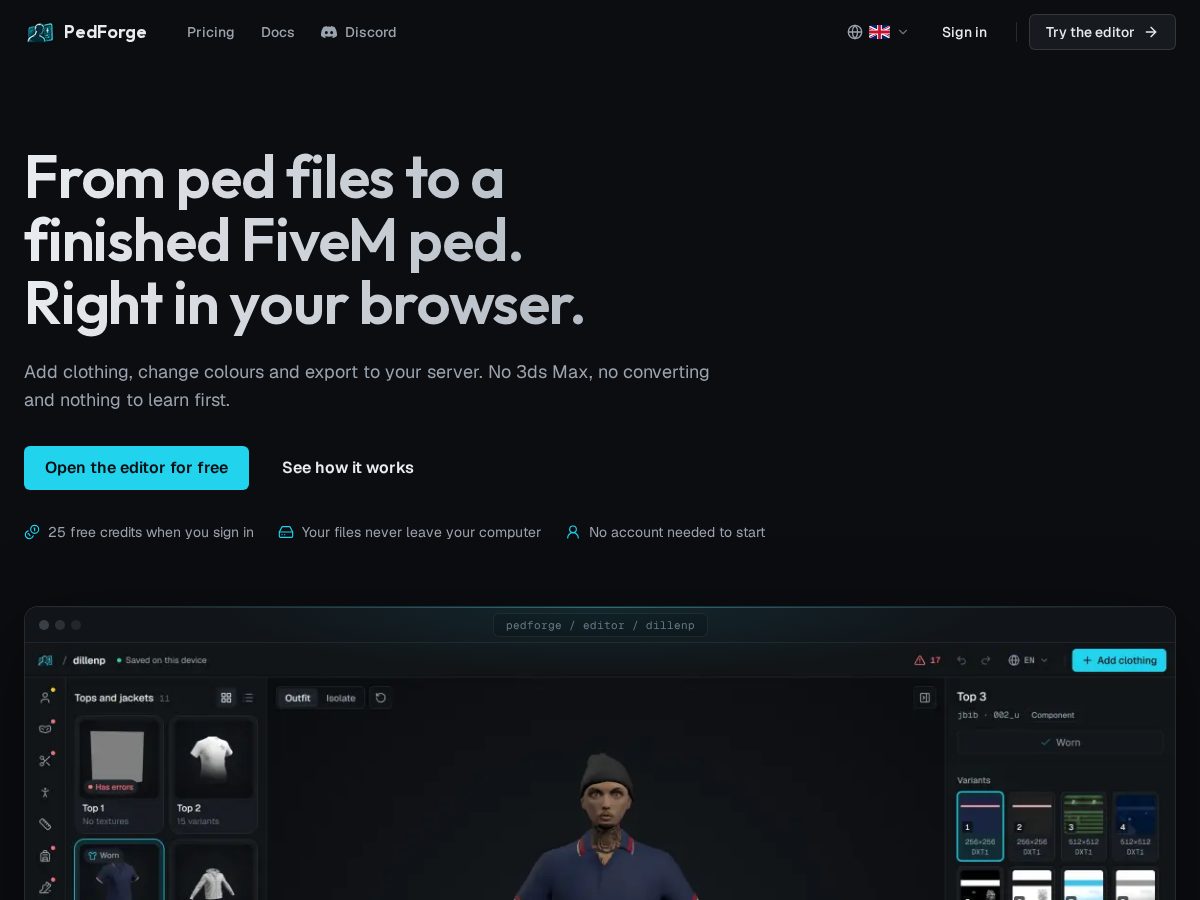Click the PedForge logo in the header

coord(40,32)
